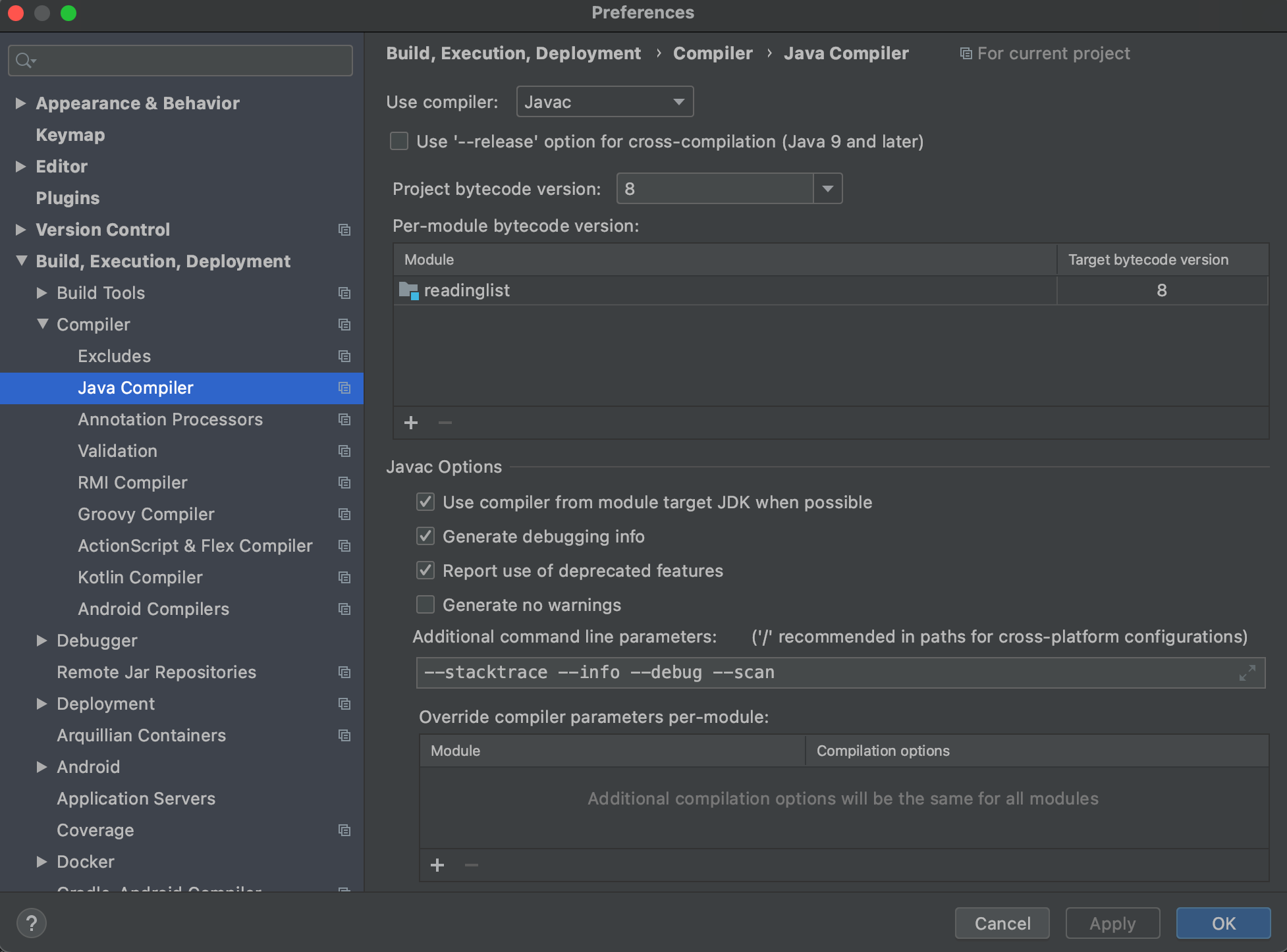The image size is (1287, 952).
Task: Open Project bytecode version dropdown arrow
Action: [827, 189]
